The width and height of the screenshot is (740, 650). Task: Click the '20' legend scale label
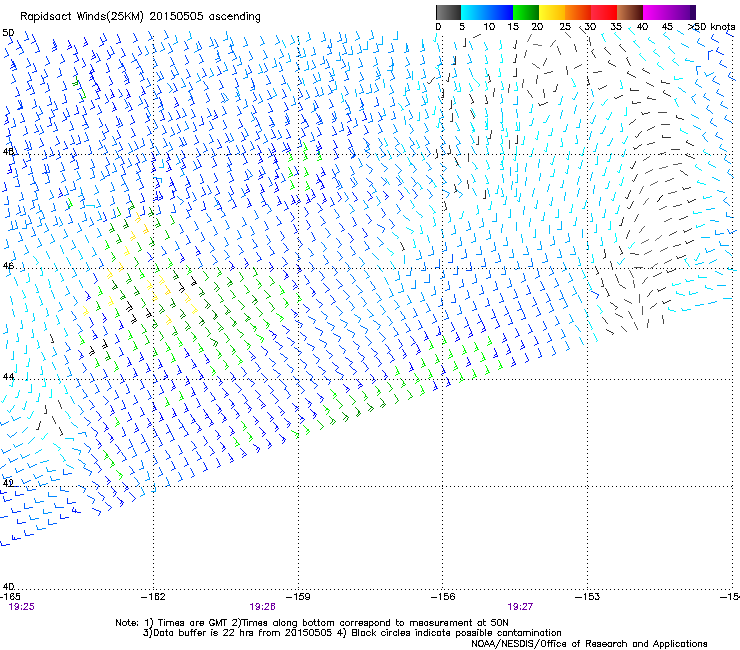point(537,27)
